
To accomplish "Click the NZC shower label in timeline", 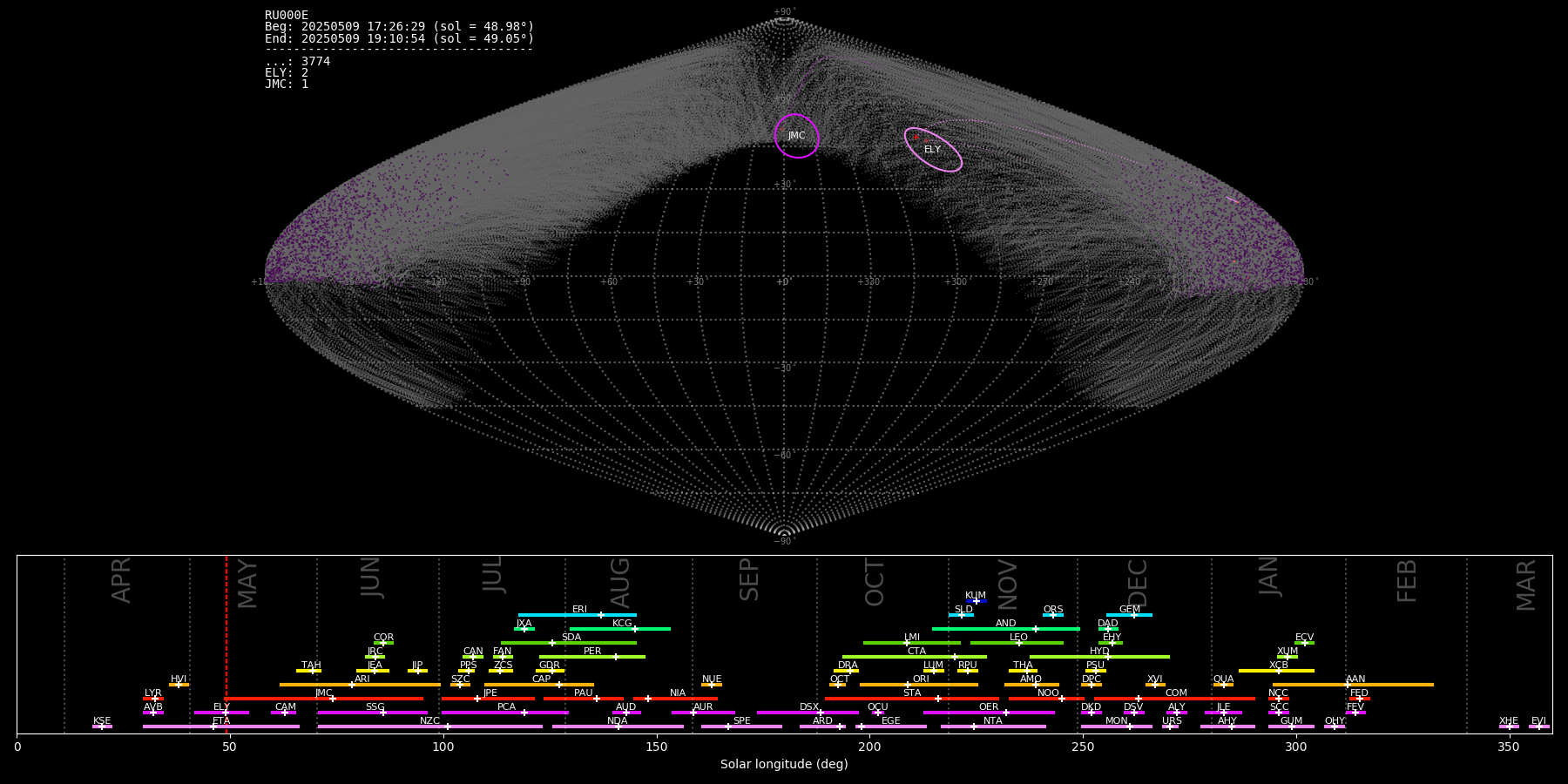I will pyautogui.click(x=429, y=720).
